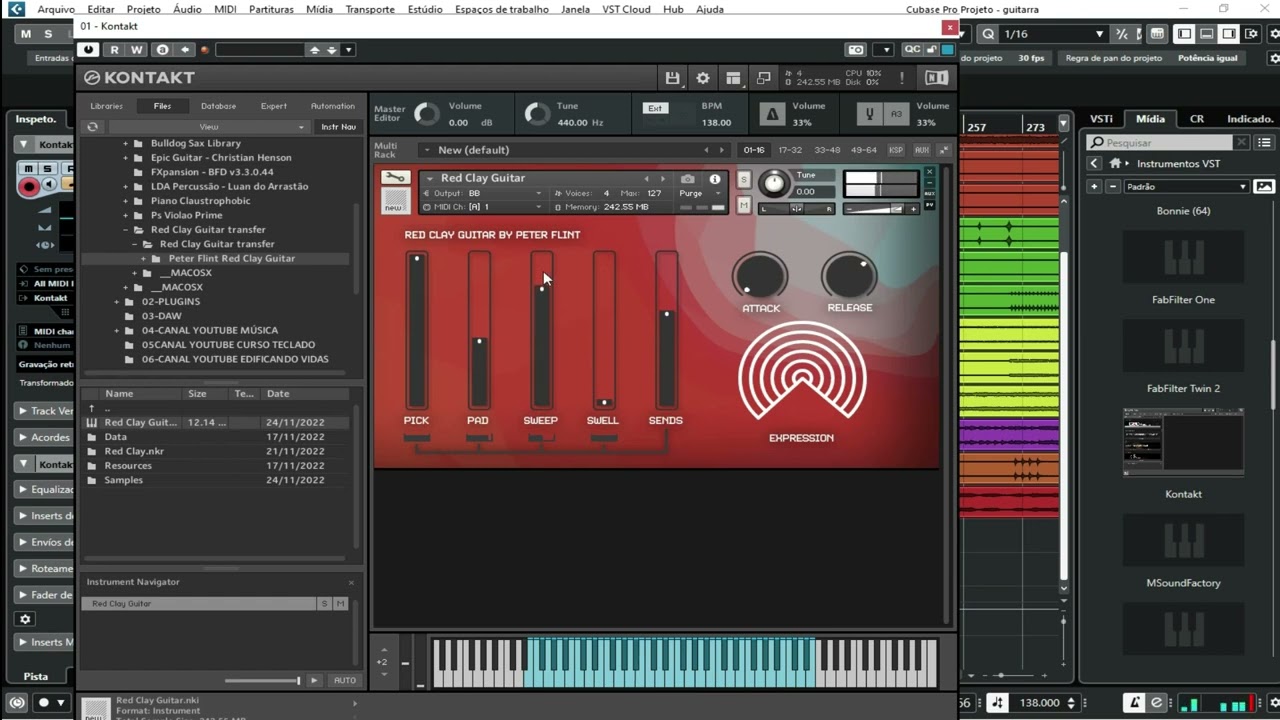1280x720 pixels.
Task: Click the tuning fork reference tone icon
Action: coord(869,114)
